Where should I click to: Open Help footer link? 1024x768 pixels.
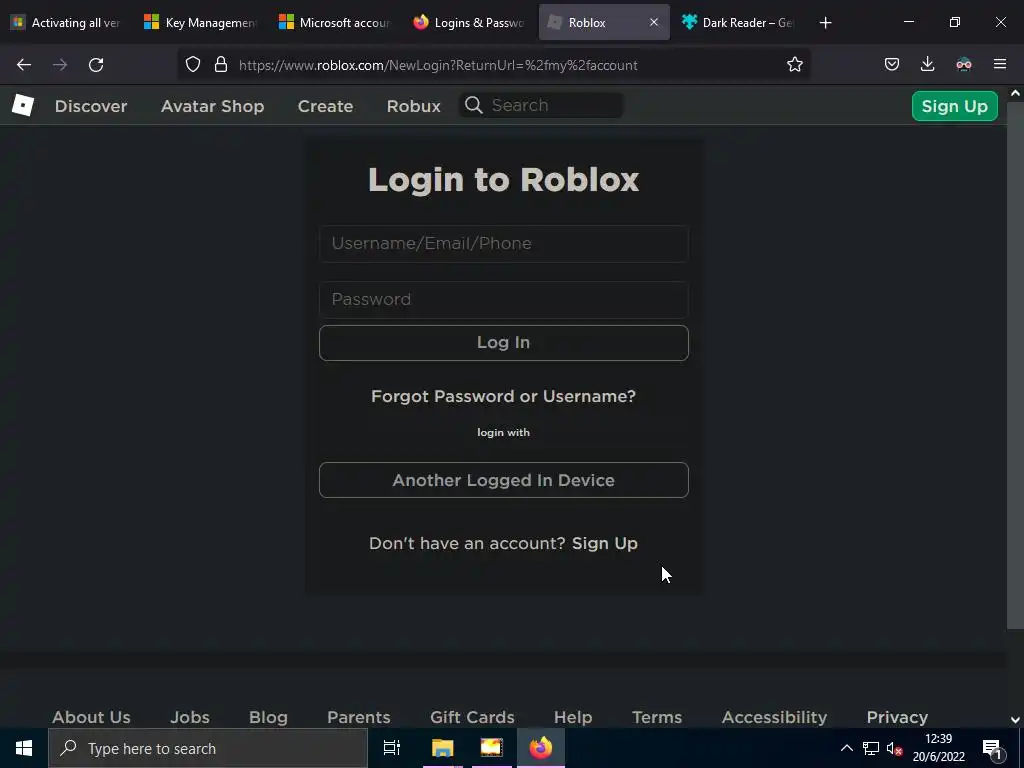pyautogui.click(x=573, y=717)
